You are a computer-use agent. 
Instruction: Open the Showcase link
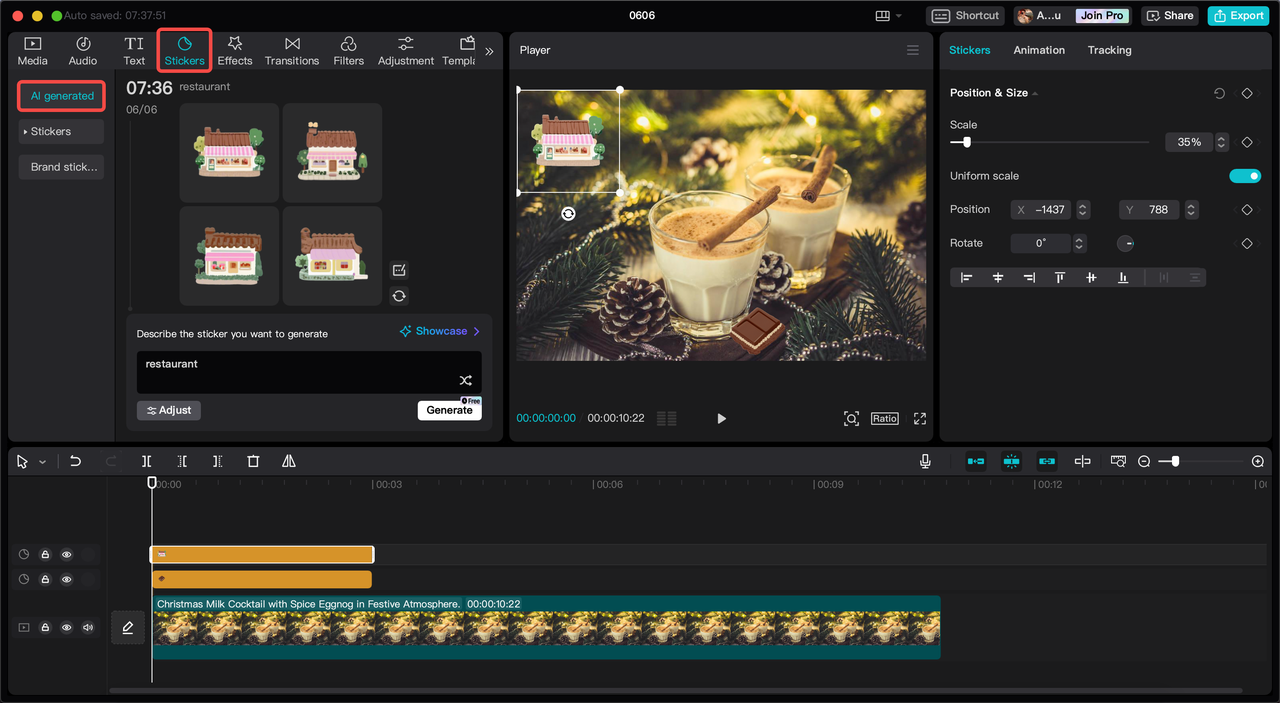pos(440,331)
